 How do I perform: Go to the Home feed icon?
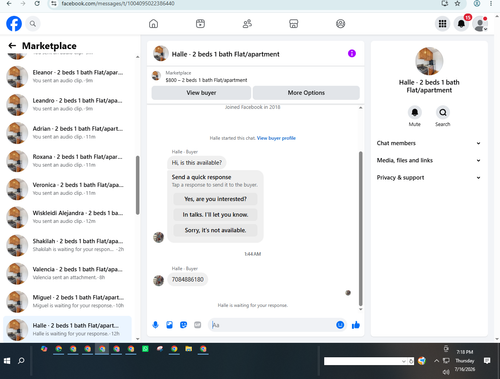[x=153, y=24]
